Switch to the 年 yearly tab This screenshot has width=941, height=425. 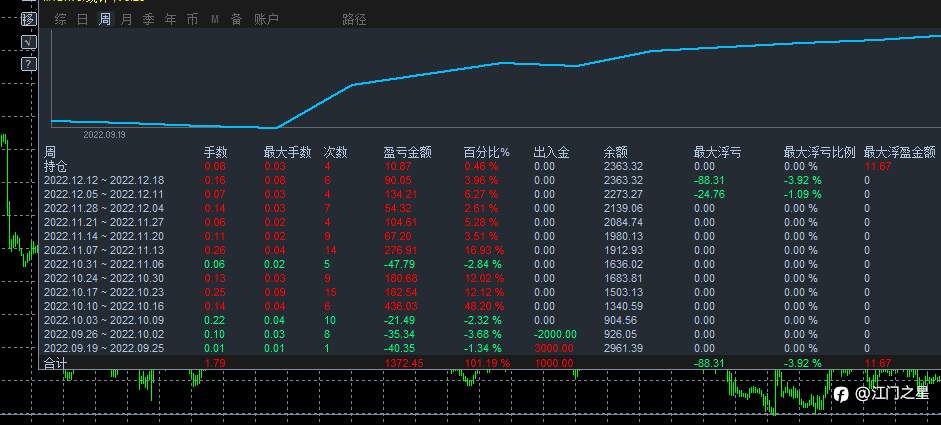coord(170,19)
